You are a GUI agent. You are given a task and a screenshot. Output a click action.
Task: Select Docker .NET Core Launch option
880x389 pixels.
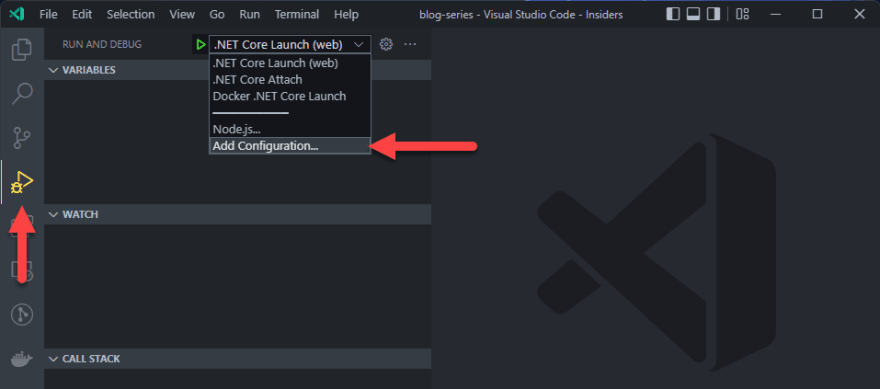coord(290,96)
